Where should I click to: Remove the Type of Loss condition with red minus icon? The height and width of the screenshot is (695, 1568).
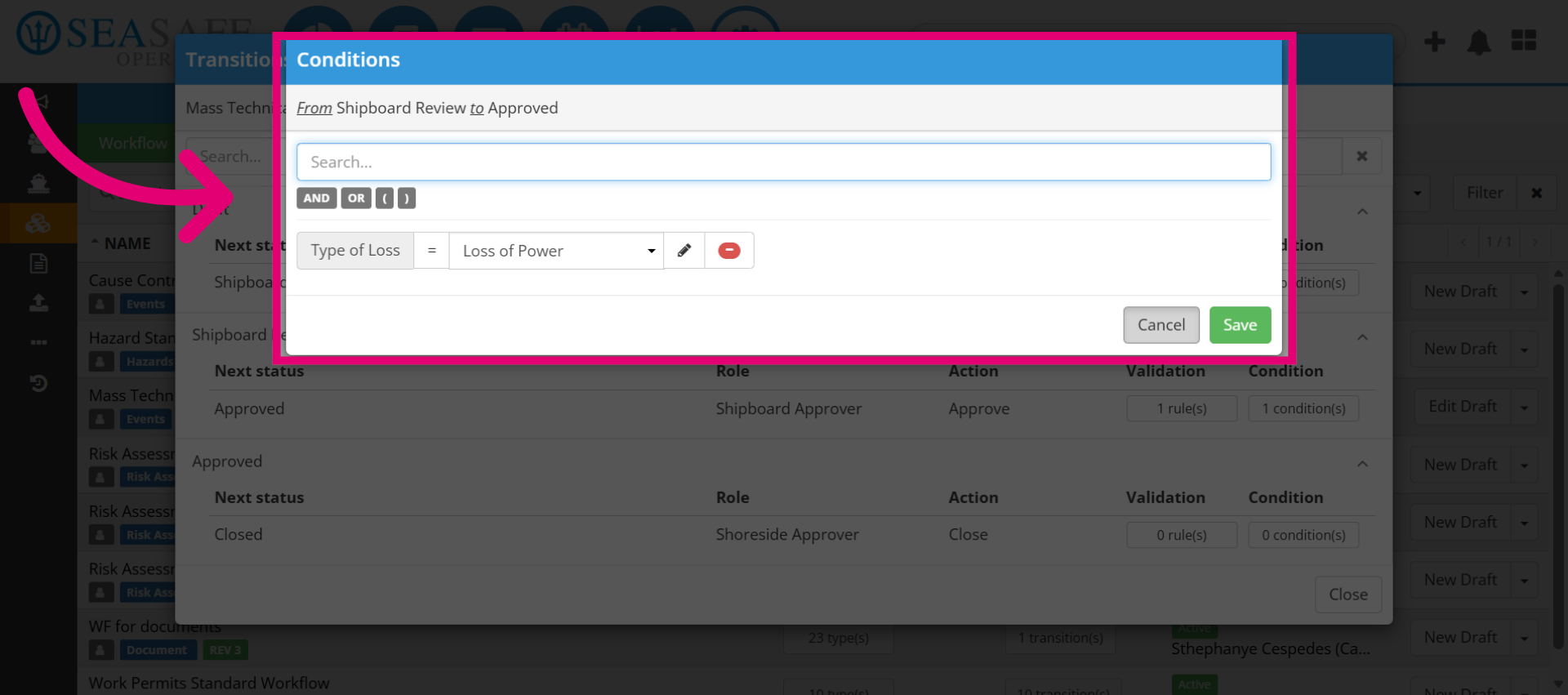pos(729,251)
